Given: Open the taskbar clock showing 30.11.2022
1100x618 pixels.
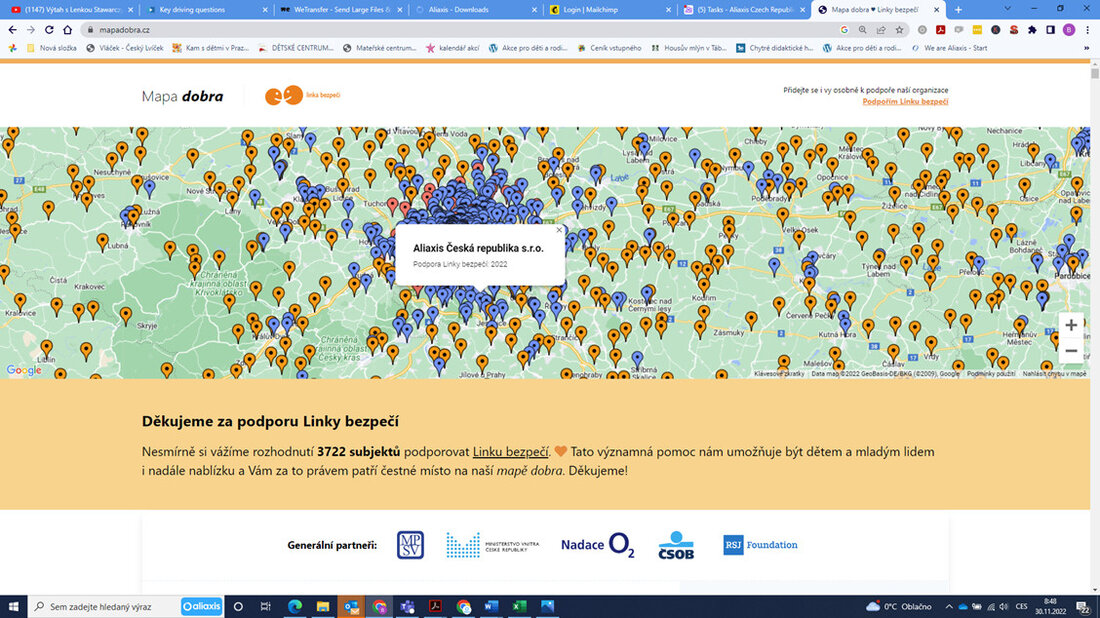Looking at the screenshot, I should 1050,607.
